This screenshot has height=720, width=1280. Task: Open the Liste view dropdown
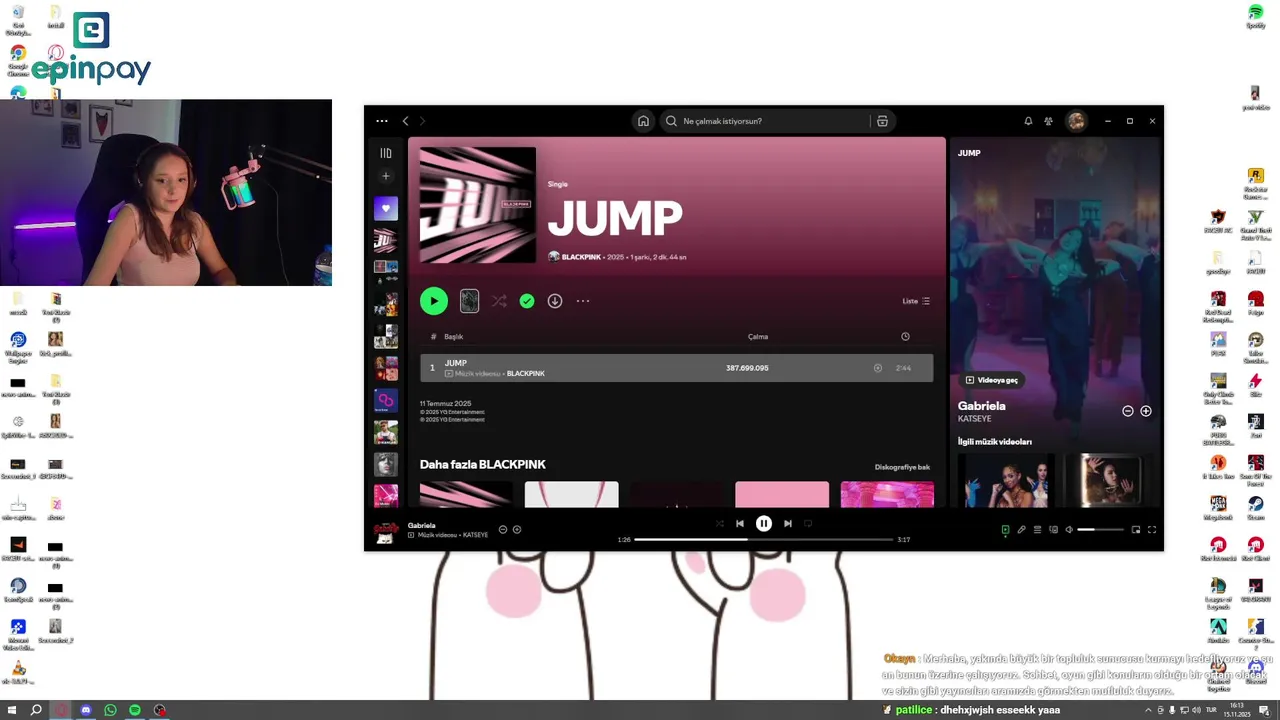click(916, 301)
